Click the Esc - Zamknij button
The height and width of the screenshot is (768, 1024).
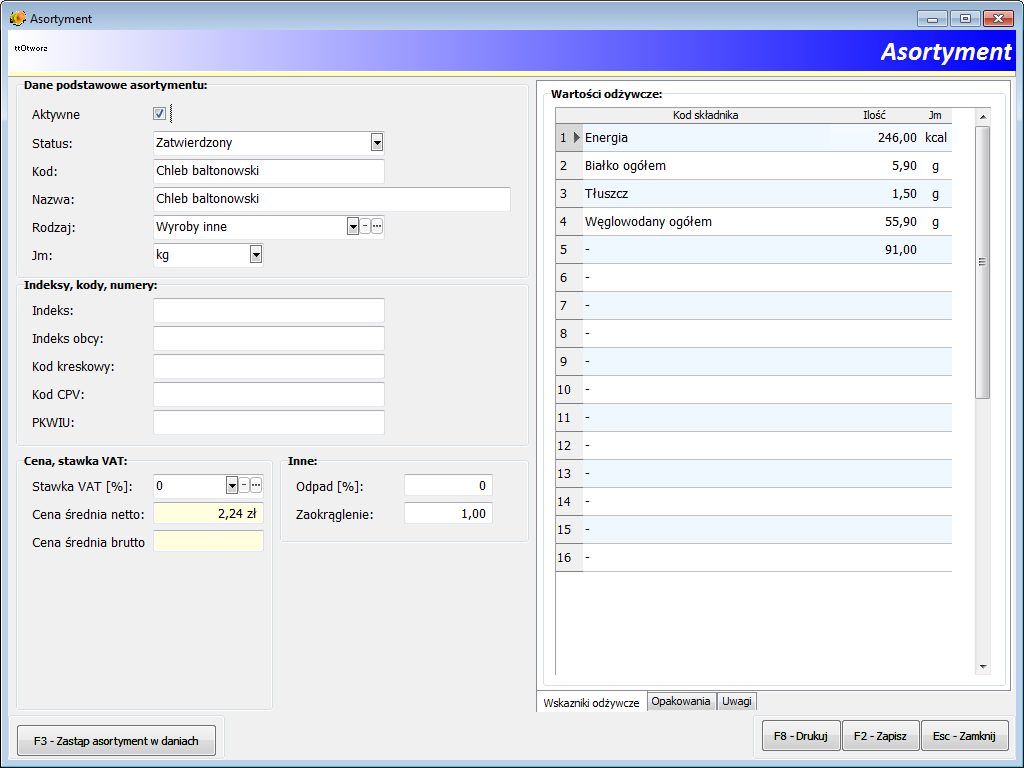pyautogui.click(x=964, y=736)
